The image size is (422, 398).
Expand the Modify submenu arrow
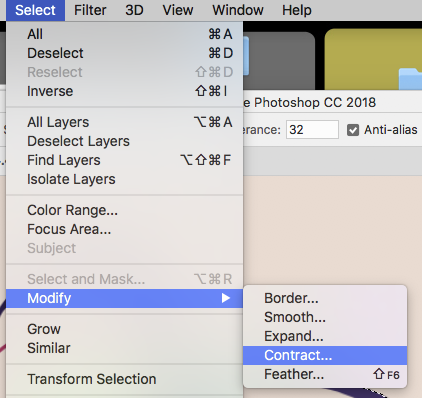tap(226, 298)
